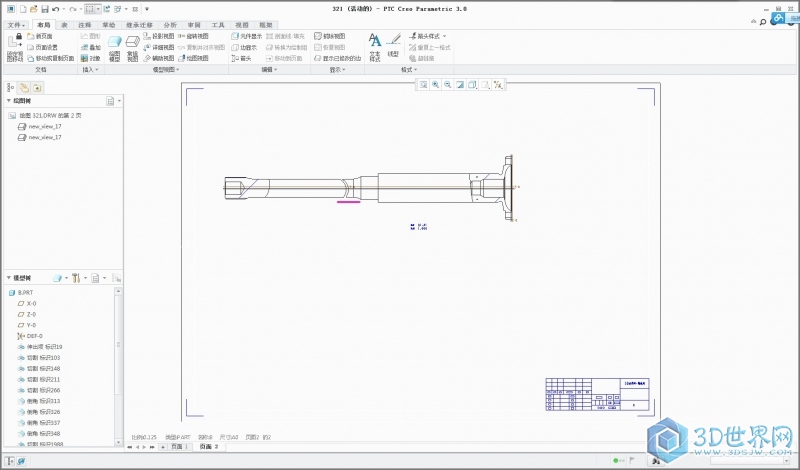
Task: Insert an Auxiliary View (辅助视图)
Action: tap(159, 58)
